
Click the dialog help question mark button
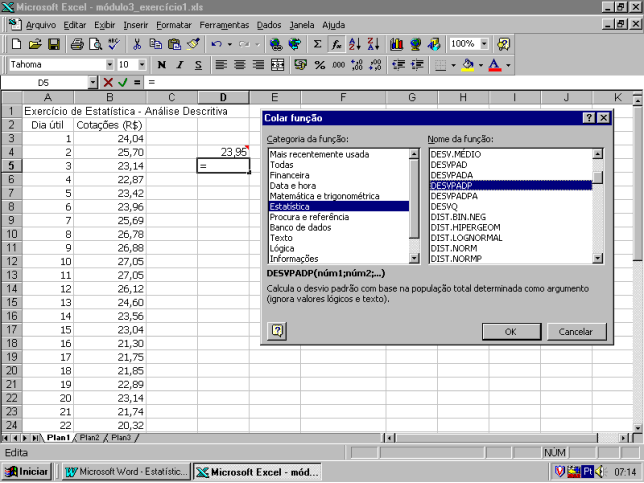click(x=278, y=331)
